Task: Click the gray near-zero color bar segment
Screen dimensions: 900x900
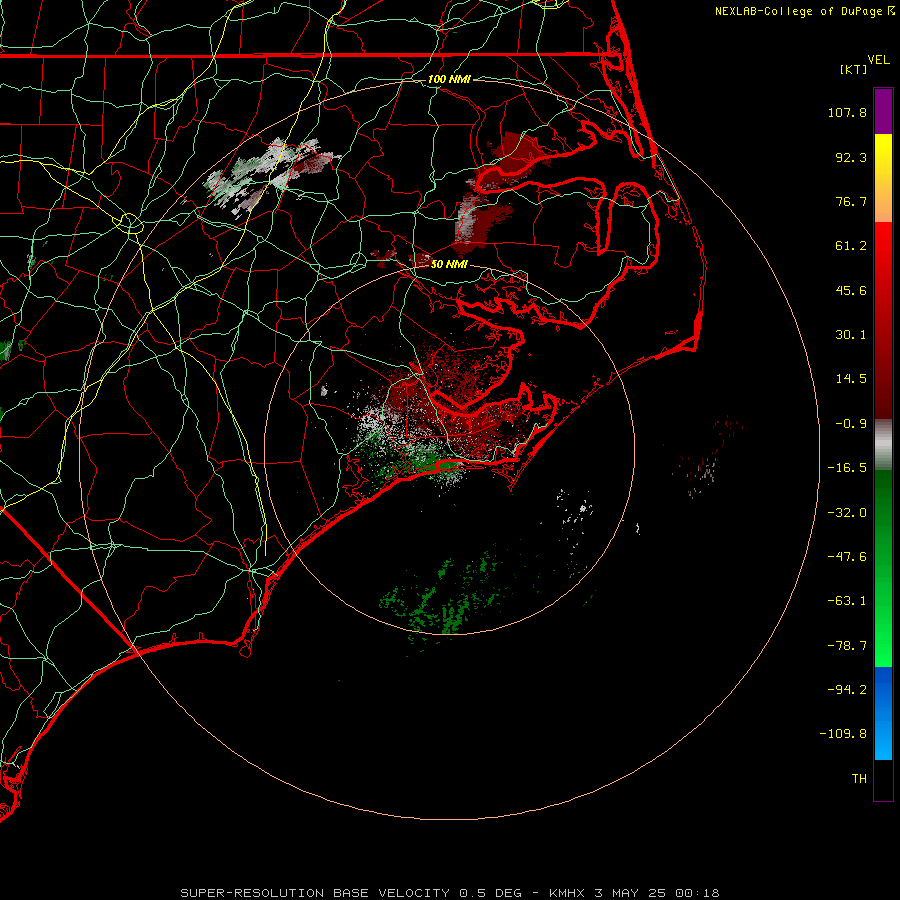Action: coord(883,444)
